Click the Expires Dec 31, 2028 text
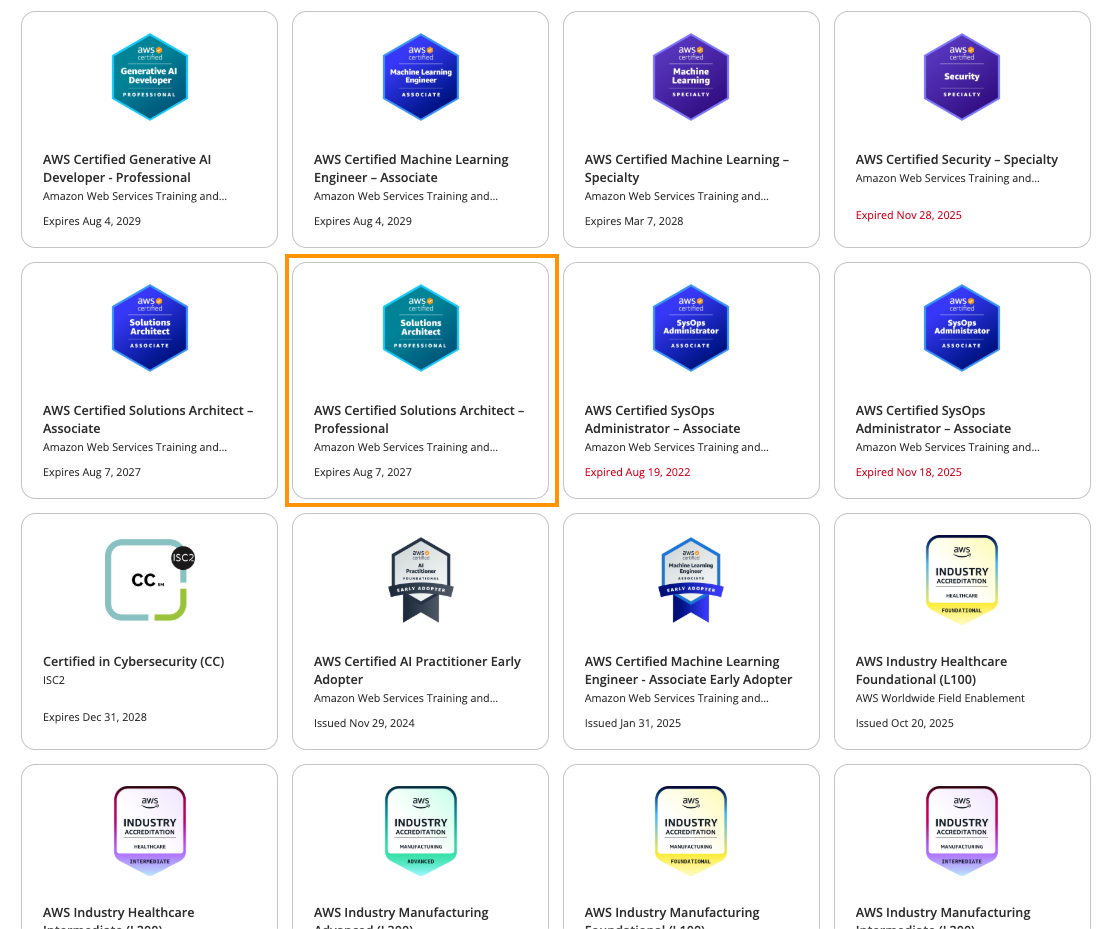 pos(95,717)
